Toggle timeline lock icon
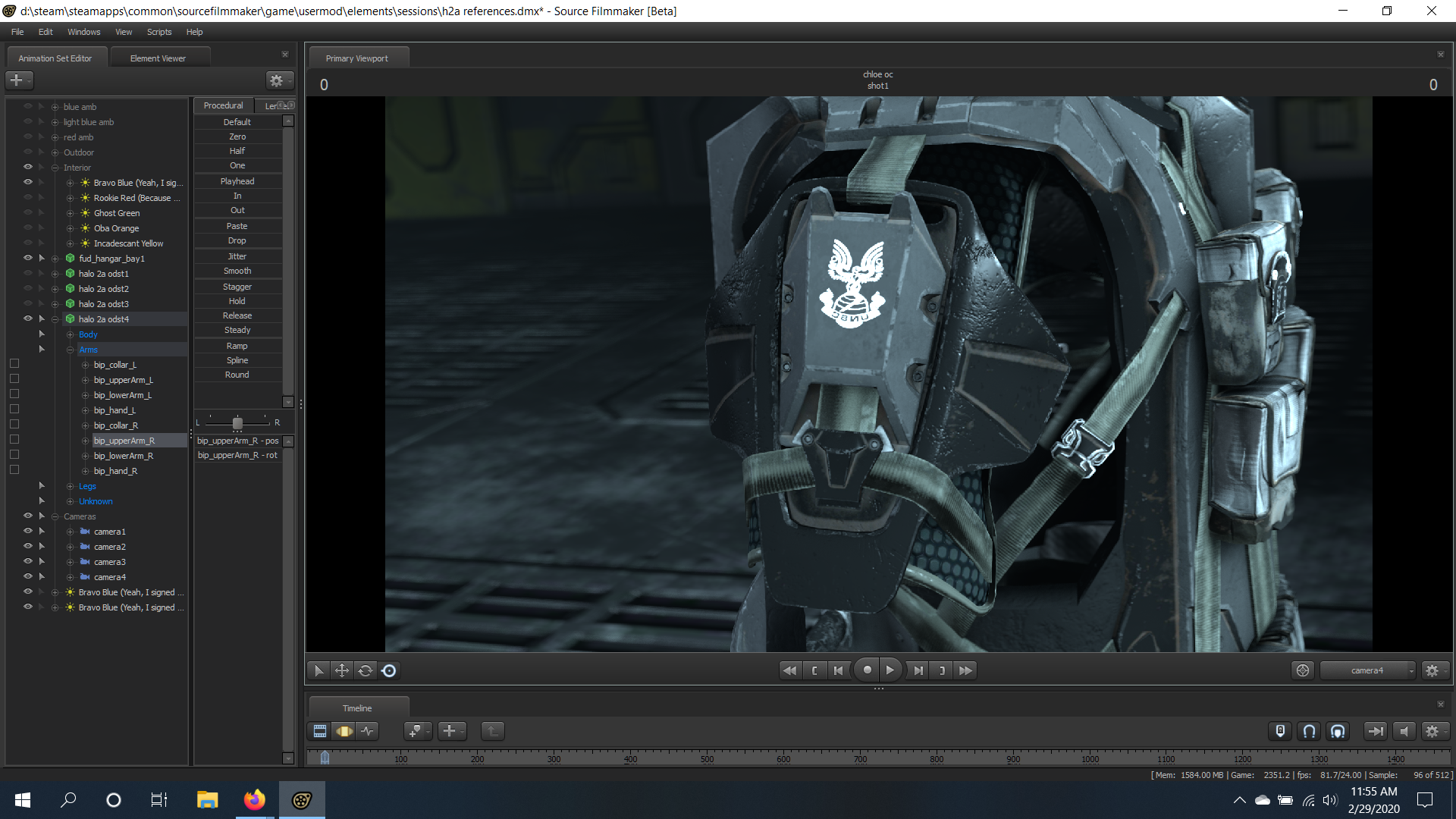1456x819 pixels. pyautogui.click(x=1280, y=731)
